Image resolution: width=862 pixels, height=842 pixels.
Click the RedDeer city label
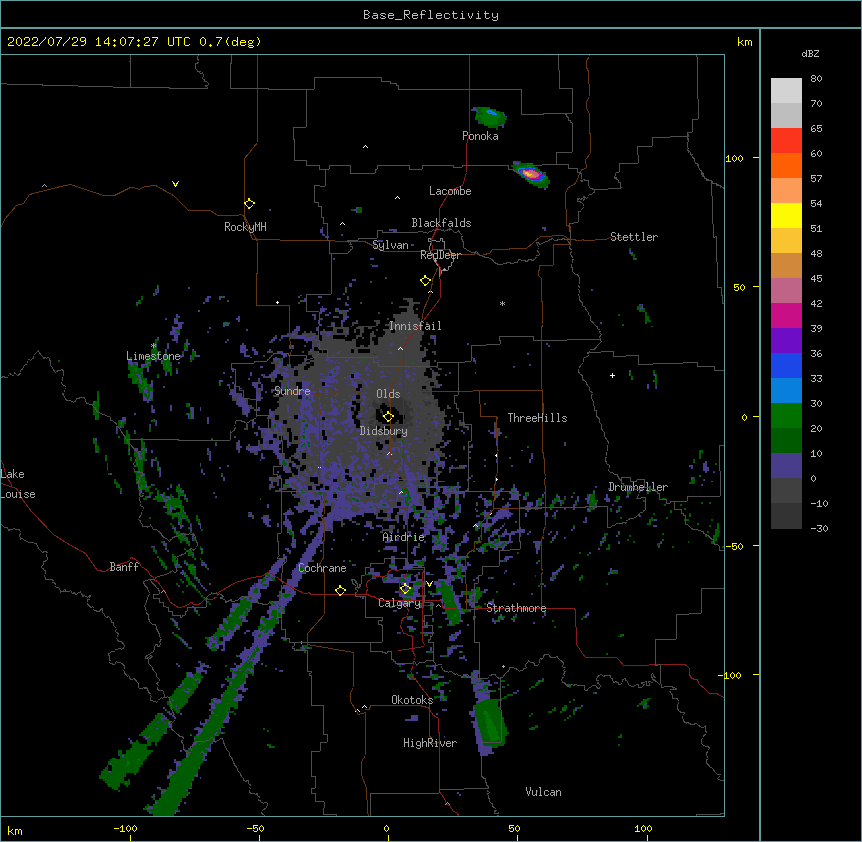pos(440,255)
